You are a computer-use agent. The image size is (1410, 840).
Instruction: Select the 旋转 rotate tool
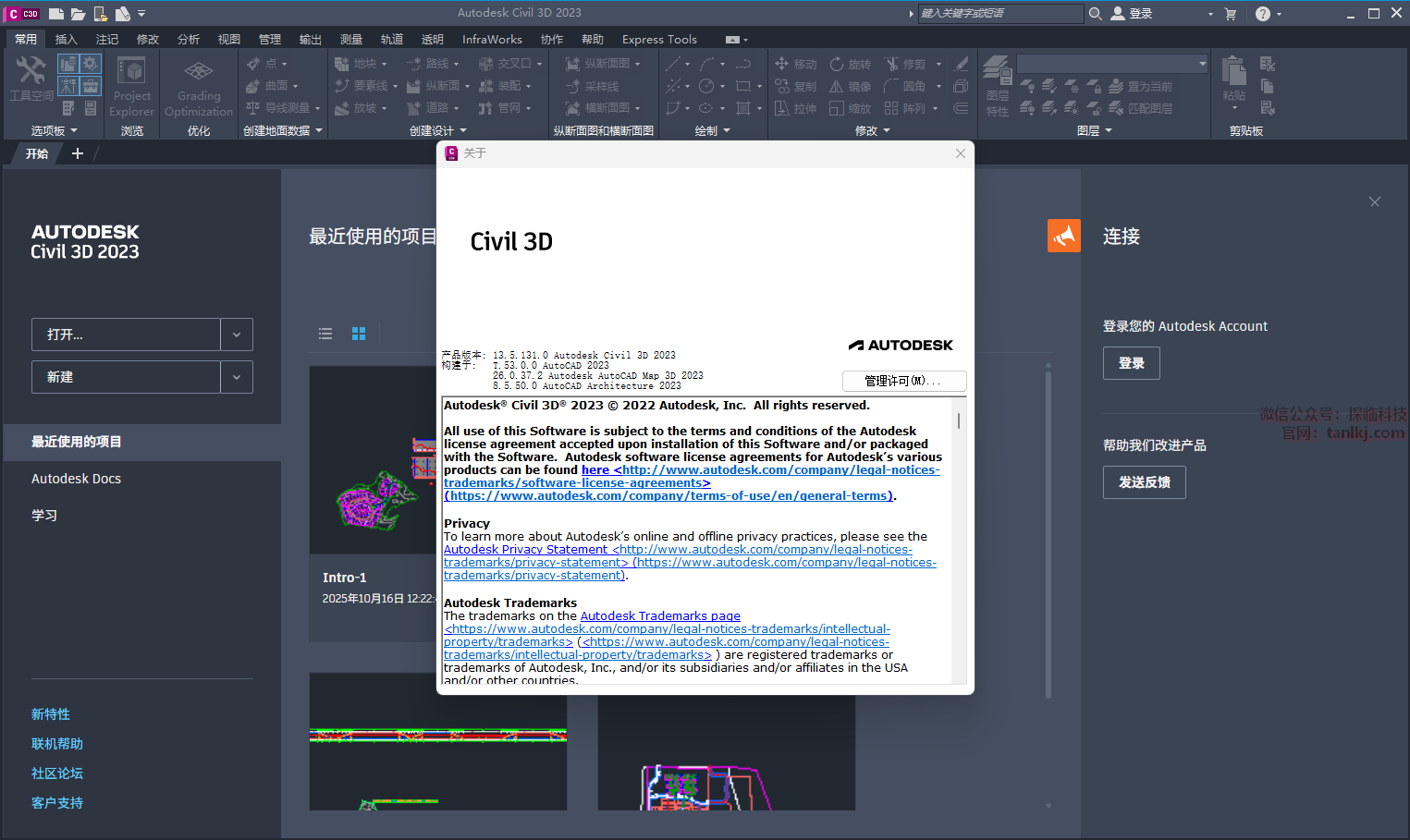(851, 64)
